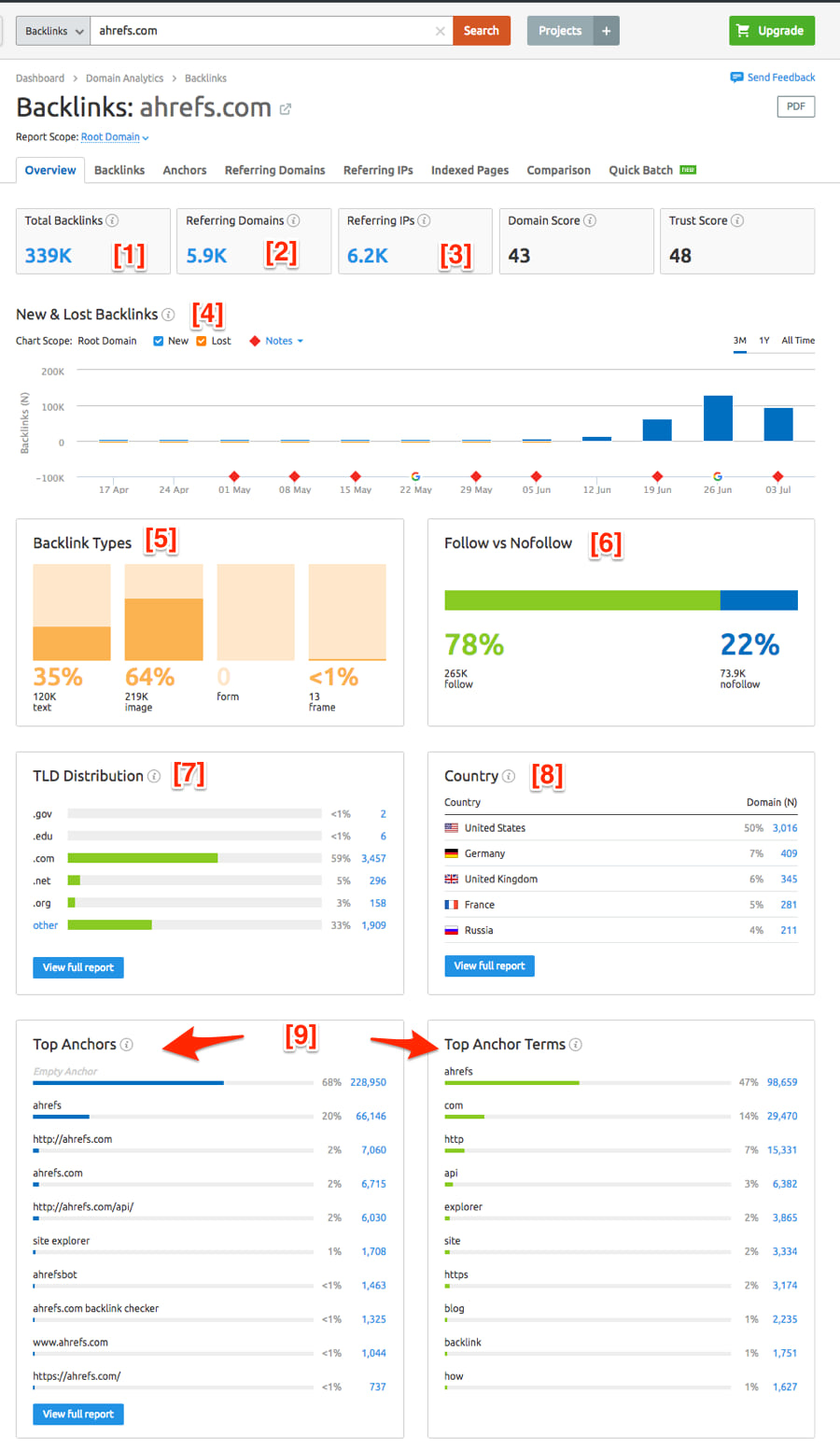The image size is (840, 1450).
Task: Select the 1Y chart range
Action: click(764, 341)
